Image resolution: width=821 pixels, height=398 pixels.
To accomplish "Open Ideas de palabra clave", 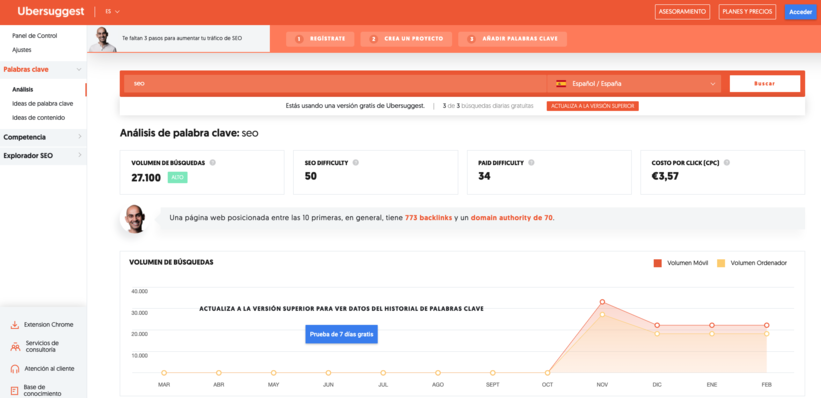I will pyautogui.click(x=42, y=104).
